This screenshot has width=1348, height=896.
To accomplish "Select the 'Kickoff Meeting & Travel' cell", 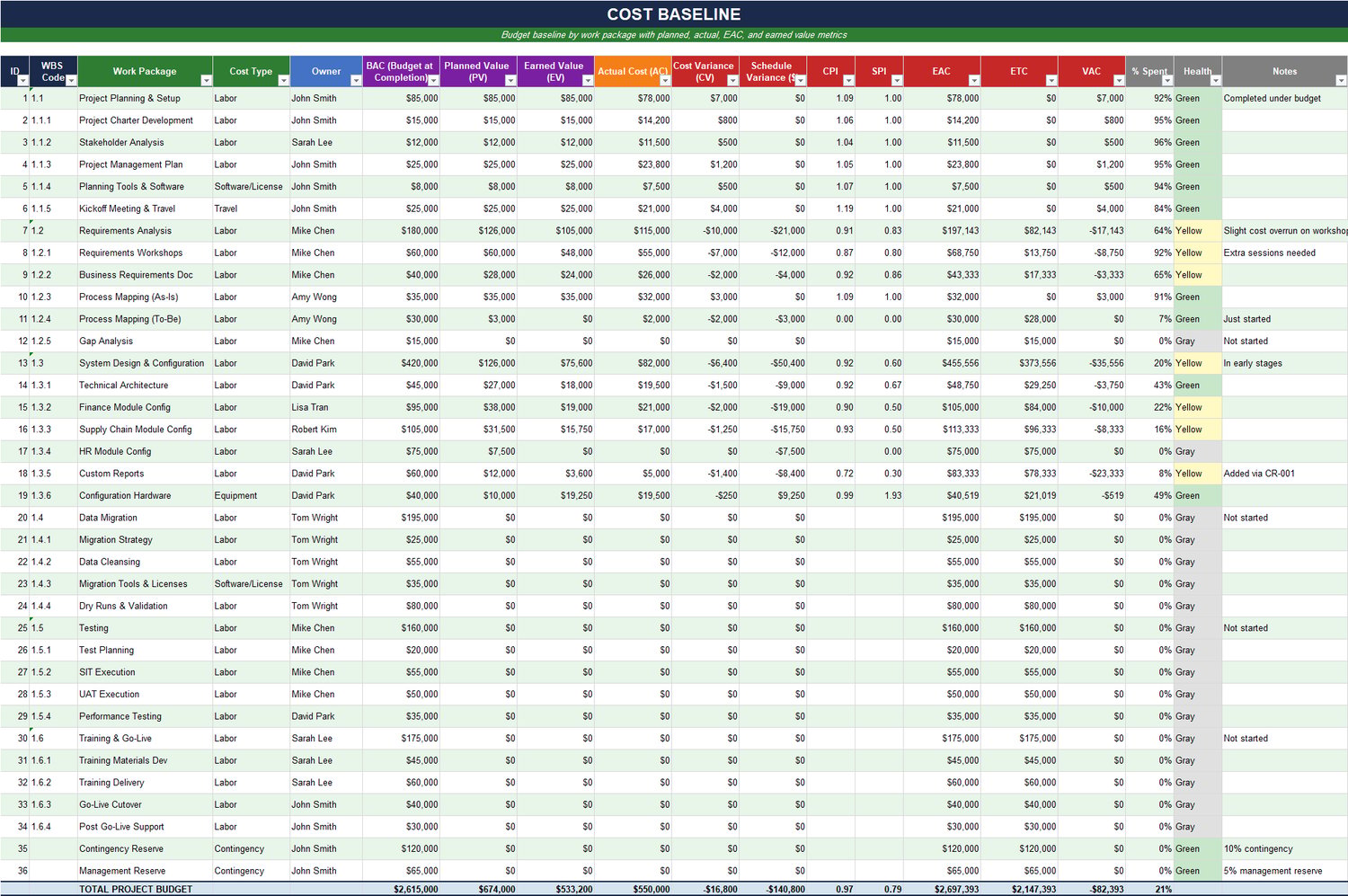I will (x=145, y=208).
